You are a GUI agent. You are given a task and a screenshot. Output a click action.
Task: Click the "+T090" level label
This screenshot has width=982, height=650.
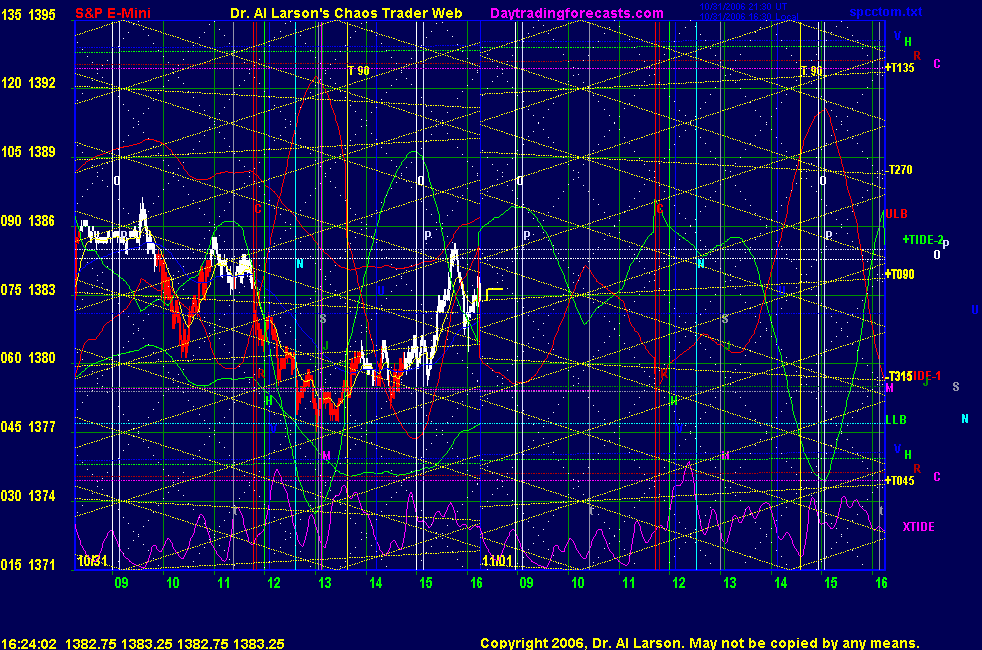click(x=900, y=274)
